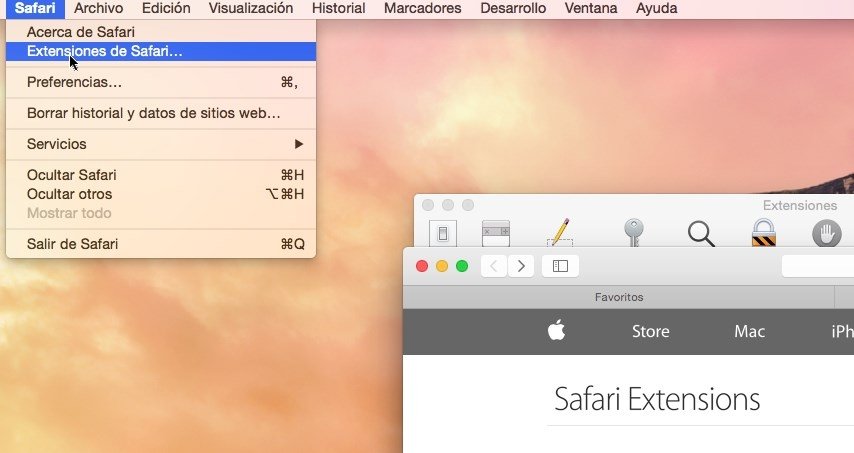This screenshot has height=453, width=854.
Task: Open the Safari menu in menu bar
Action: point(35,9)
